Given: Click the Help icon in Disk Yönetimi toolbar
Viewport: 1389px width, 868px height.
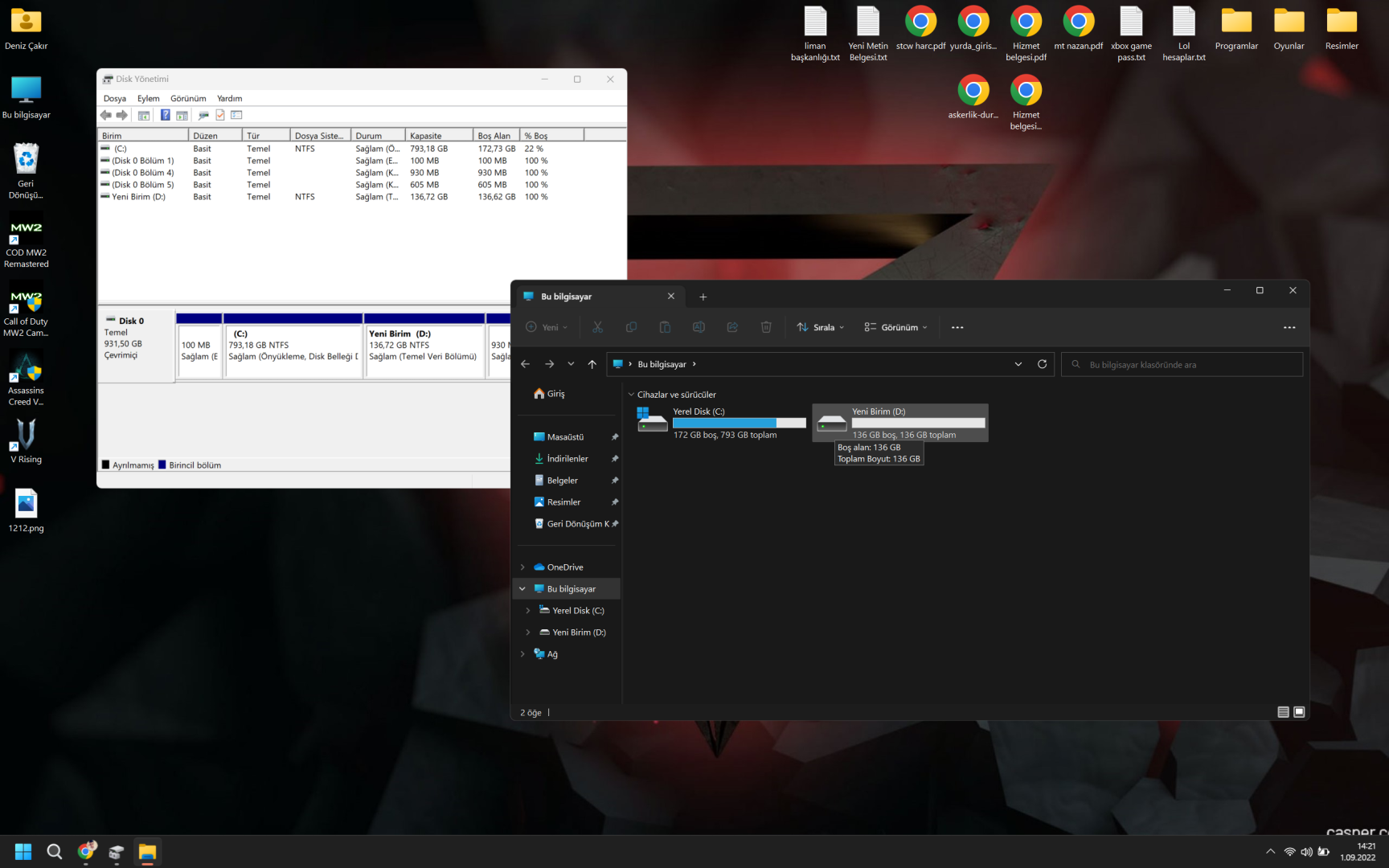Looking at the screenshot, I should click(165, 115).
